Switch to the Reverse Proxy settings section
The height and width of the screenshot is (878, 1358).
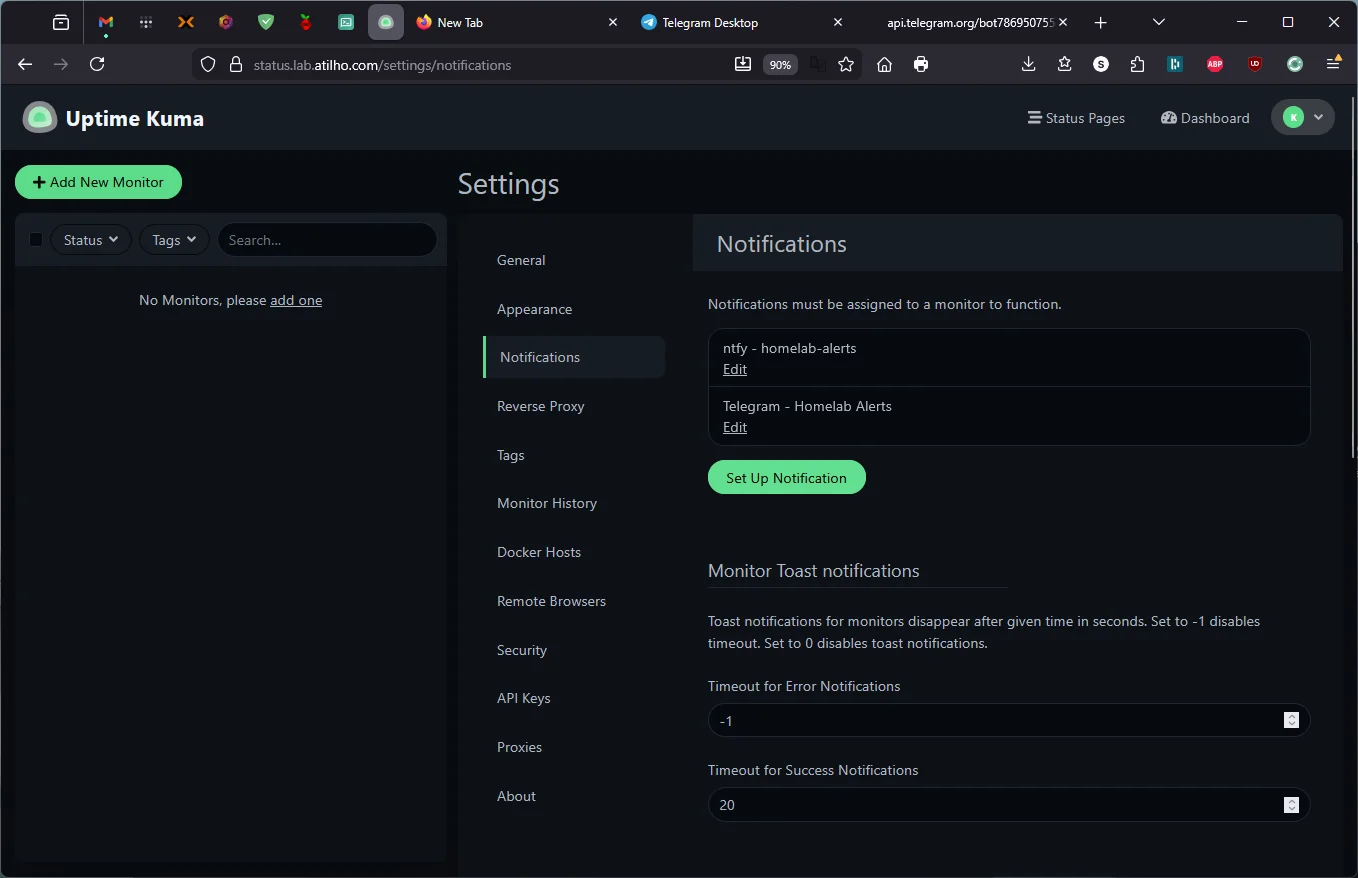[x=540, y=406]
